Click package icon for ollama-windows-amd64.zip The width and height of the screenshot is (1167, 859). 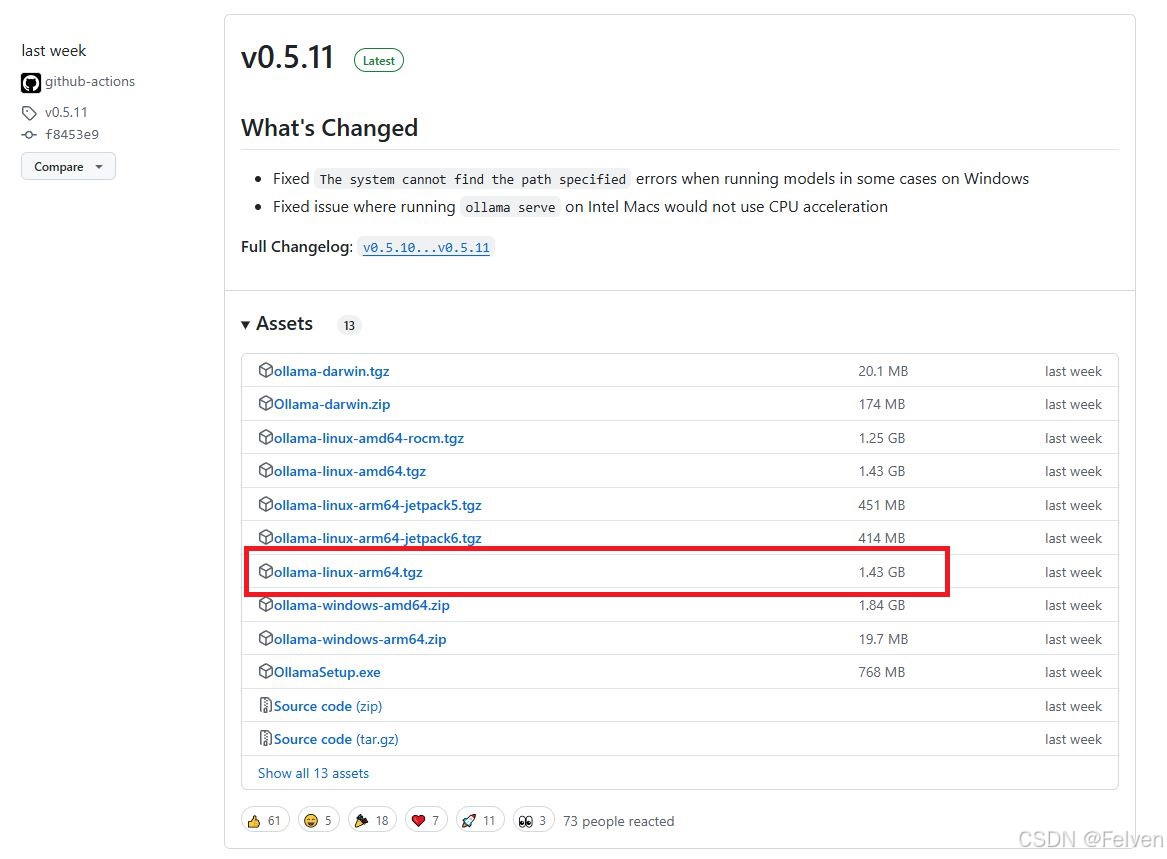266,604
